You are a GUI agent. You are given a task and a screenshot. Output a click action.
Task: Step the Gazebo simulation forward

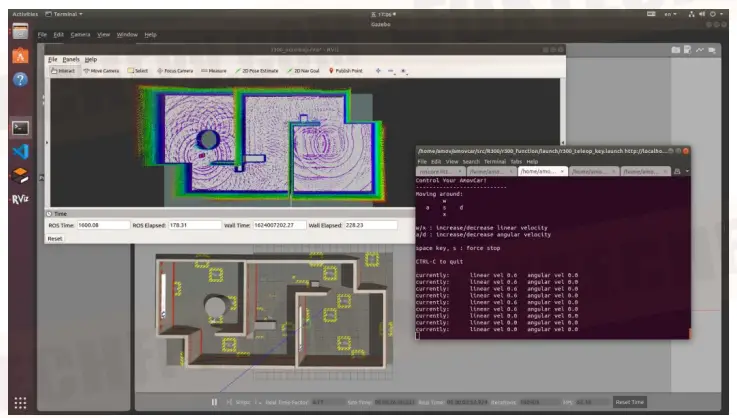(x=229, y=402)
